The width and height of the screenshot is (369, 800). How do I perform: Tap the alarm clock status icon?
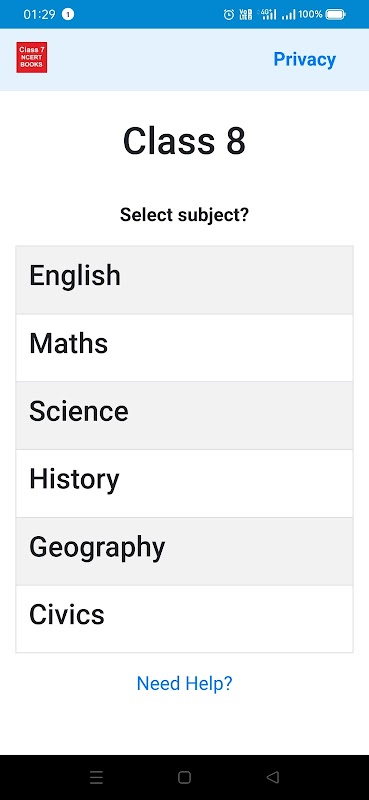pyautogui.click(x=229, y=14)
